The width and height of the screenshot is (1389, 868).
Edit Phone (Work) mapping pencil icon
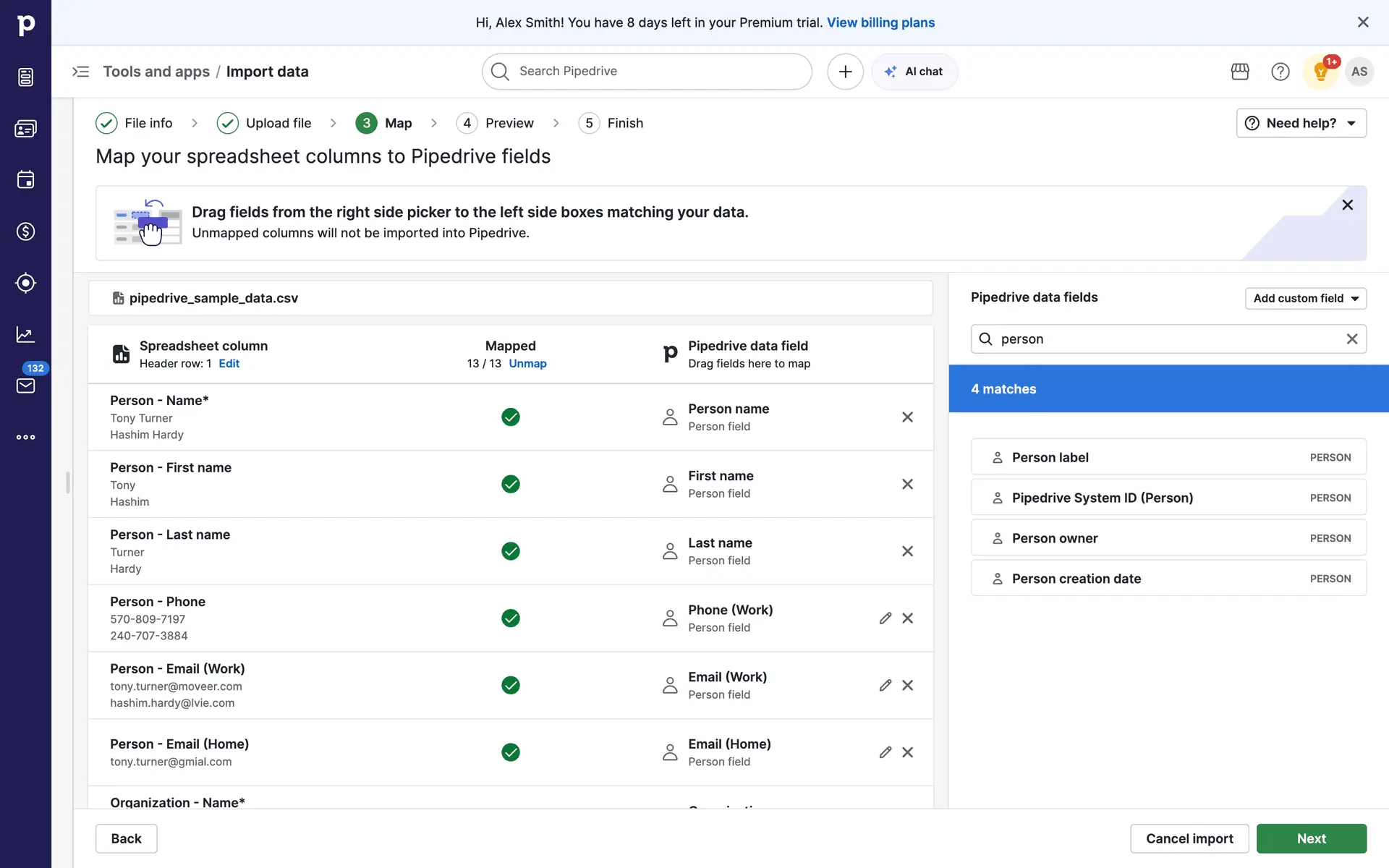pos(885,618)
